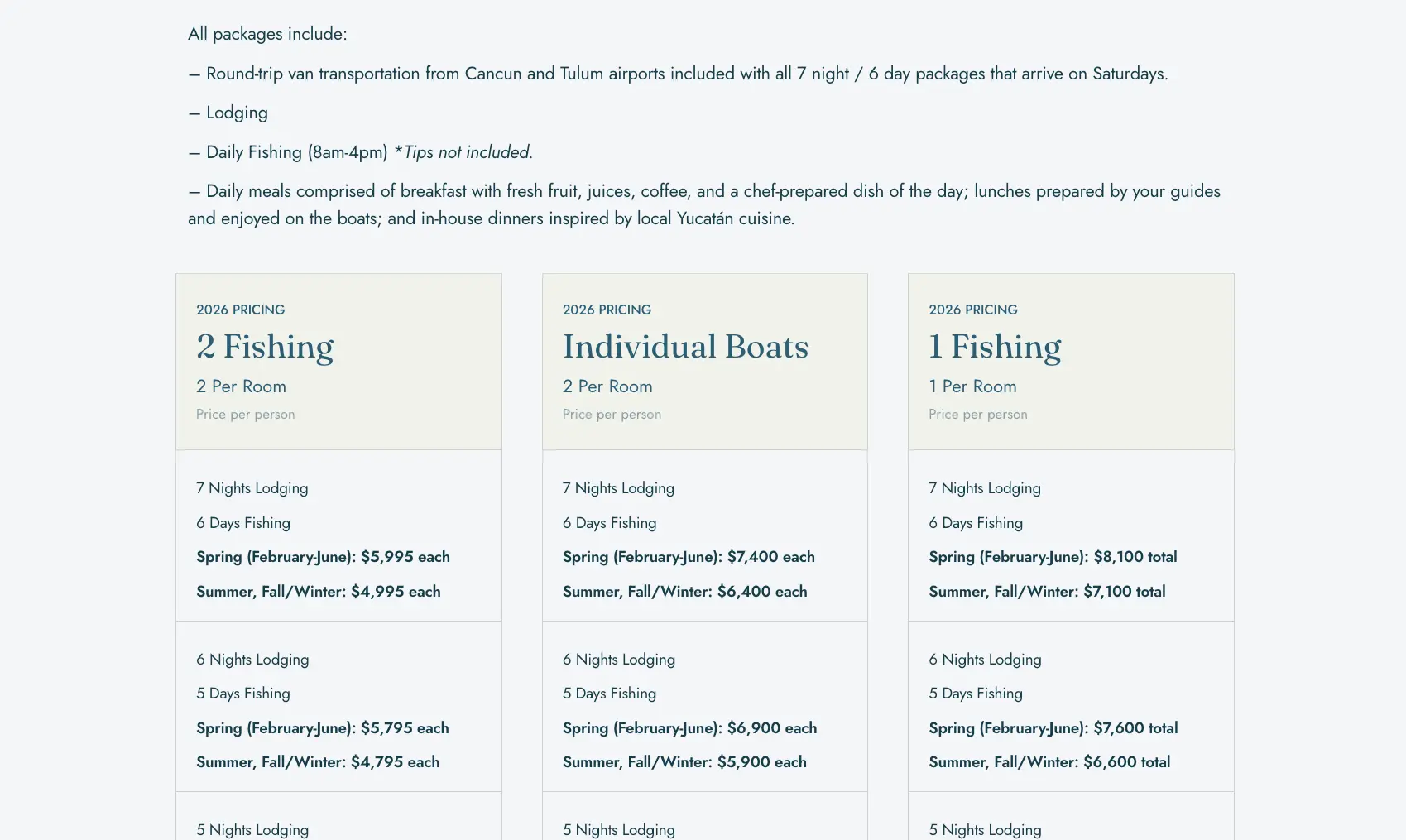Click Summer, Fall/Winter $6,600 total text
The width and height of the screenshot is (1406, 840).
(1049, 762)
